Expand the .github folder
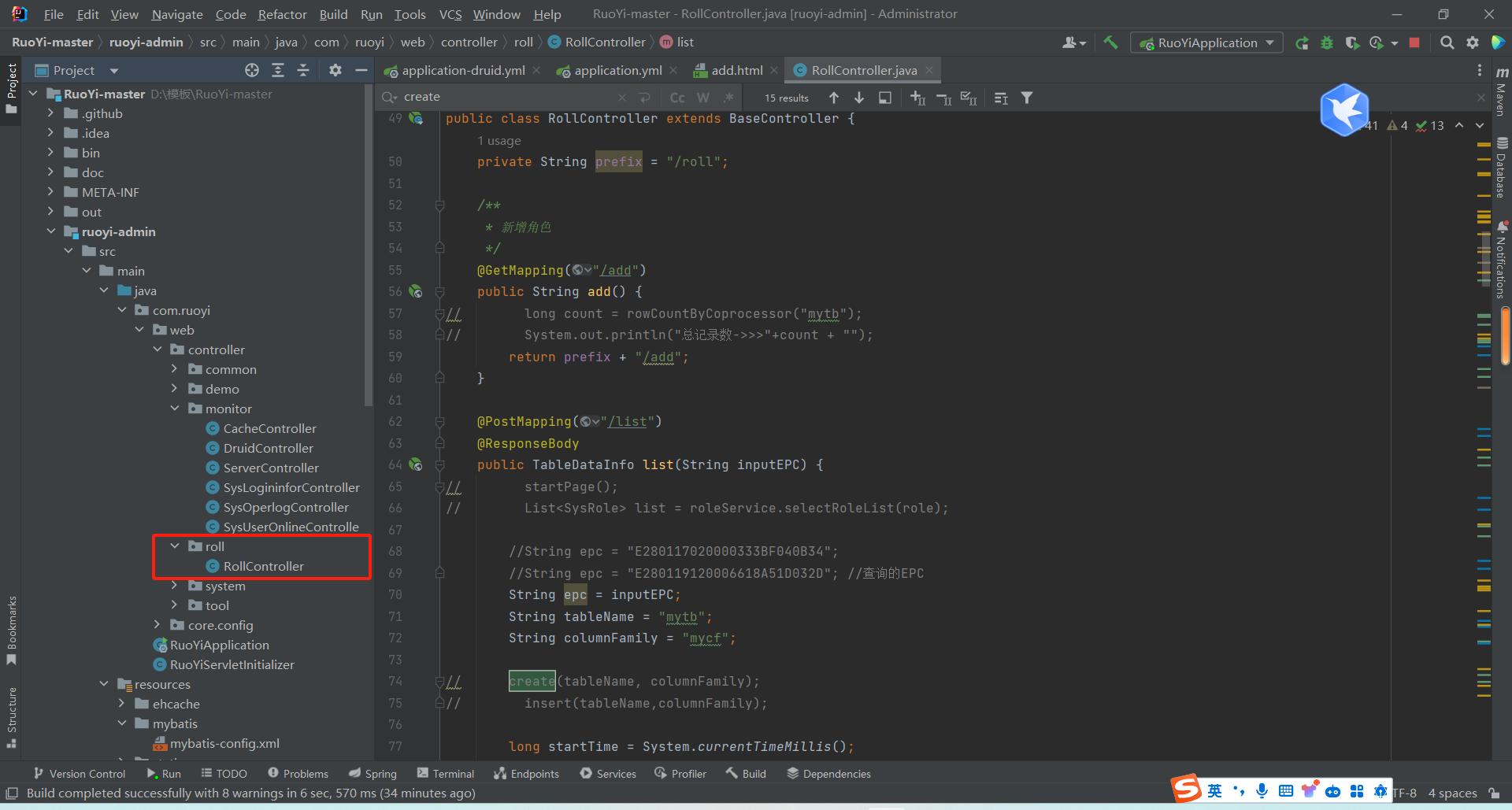This screenshot has height=810, width=1512. pyautogui.click(x=51, y=113)
